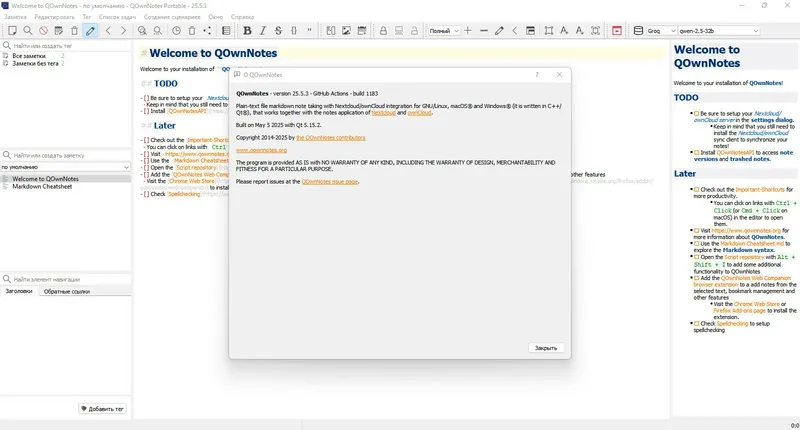
Task: Open the Создание сценариев menu
Action: 172,17
